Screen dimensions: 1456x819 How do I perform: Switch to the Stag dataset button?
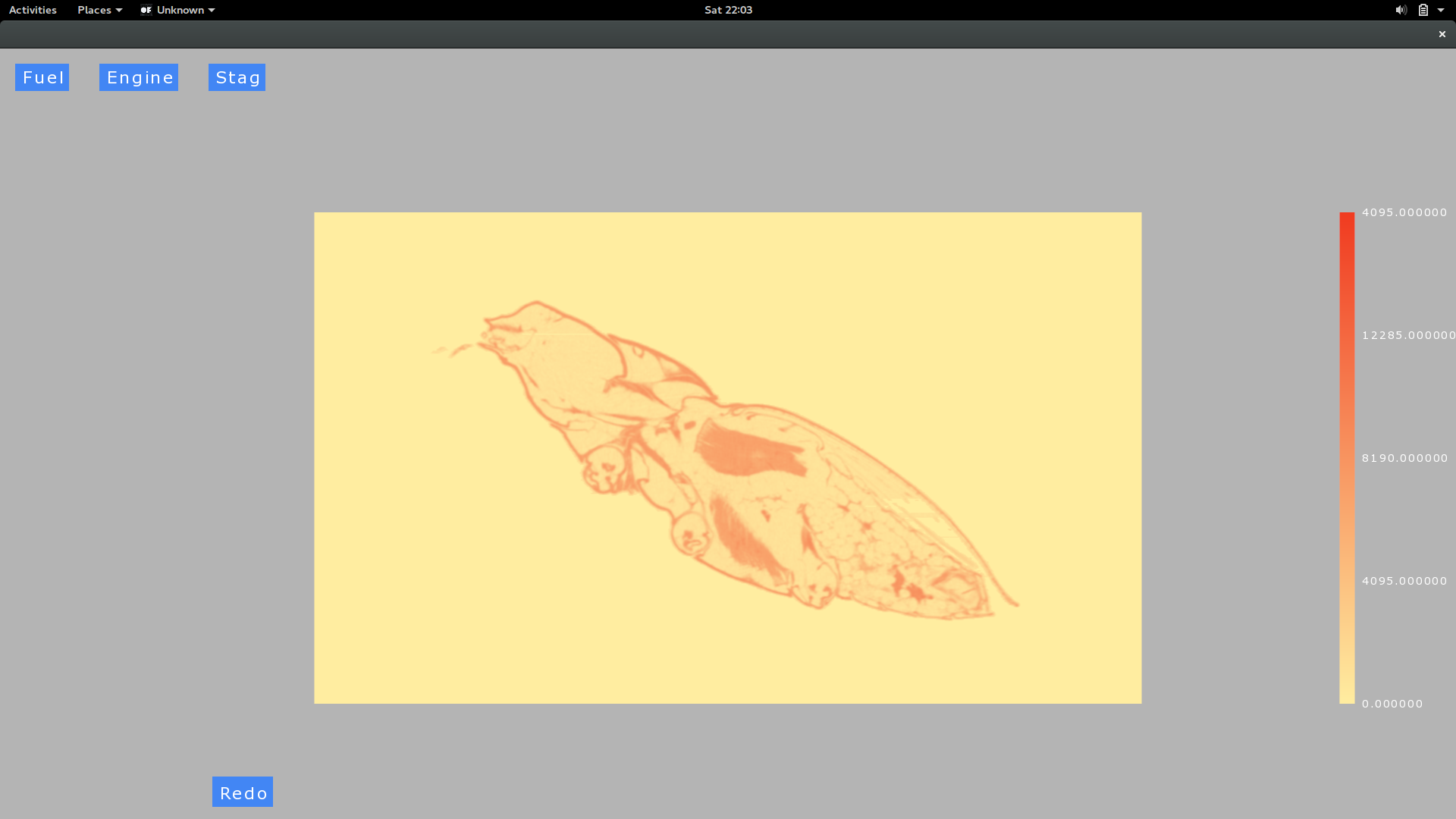237,77
